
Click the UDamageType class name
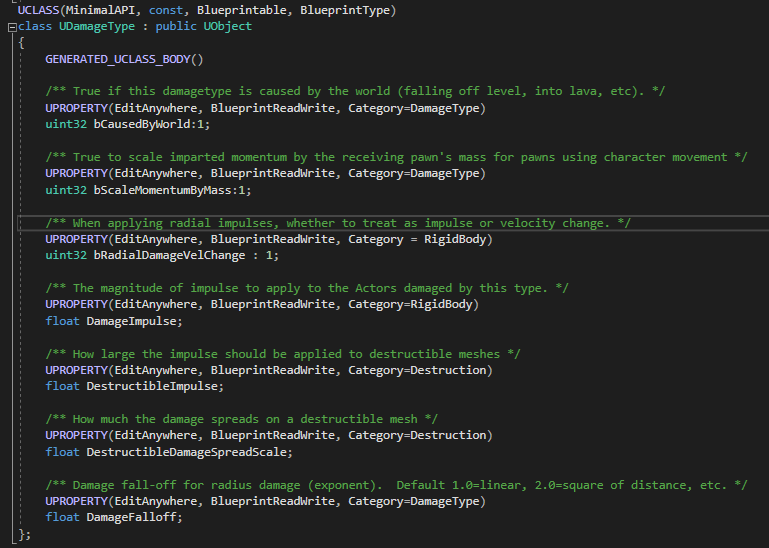(x=97, y=26)
